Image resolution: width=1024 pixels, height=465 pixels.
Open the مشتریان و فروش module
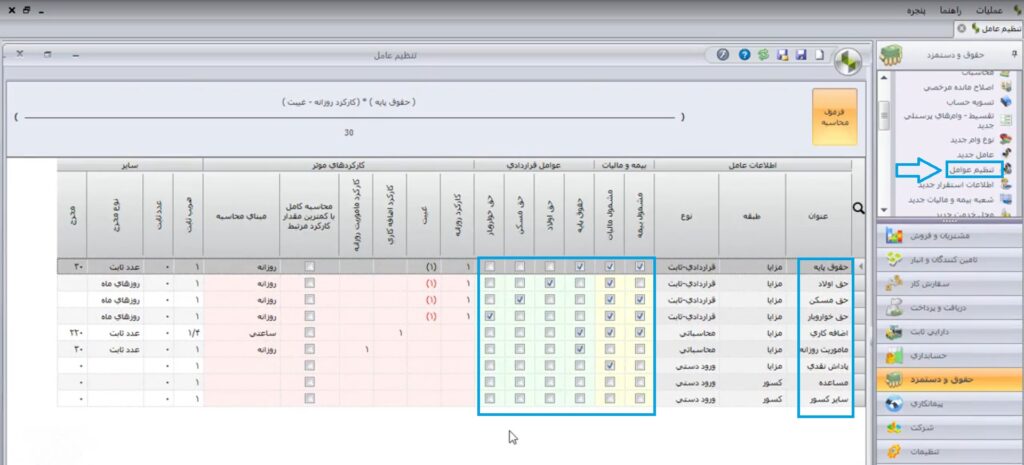click(x=950, y=236)
